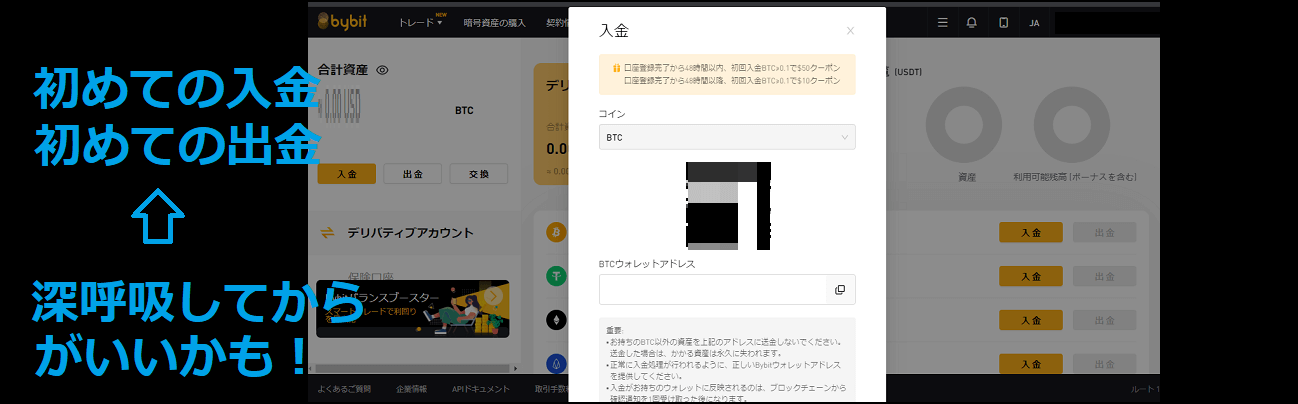Open the JA language selector
Viewport: 1298px width, 404px height.
point(1034,23)
